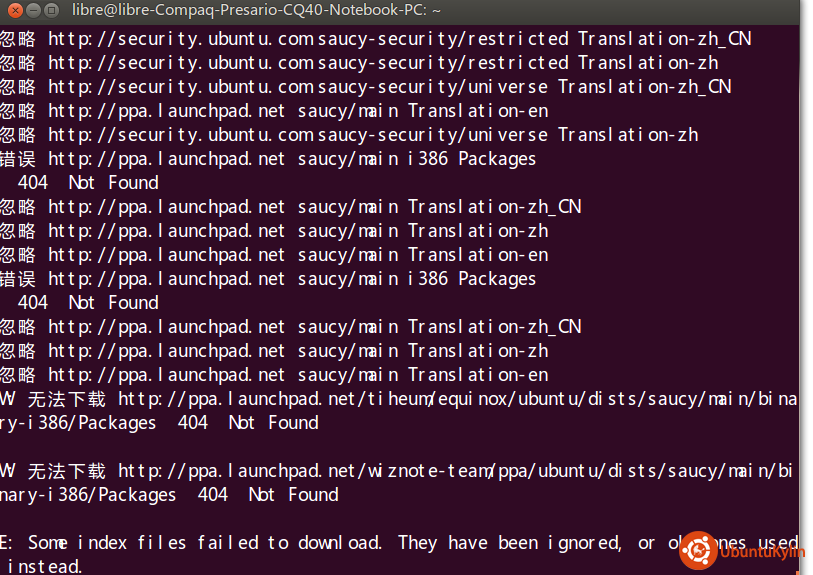Click the 'E: Some index files failed' error line
The image size is (813, 575).
coord(398,543)
